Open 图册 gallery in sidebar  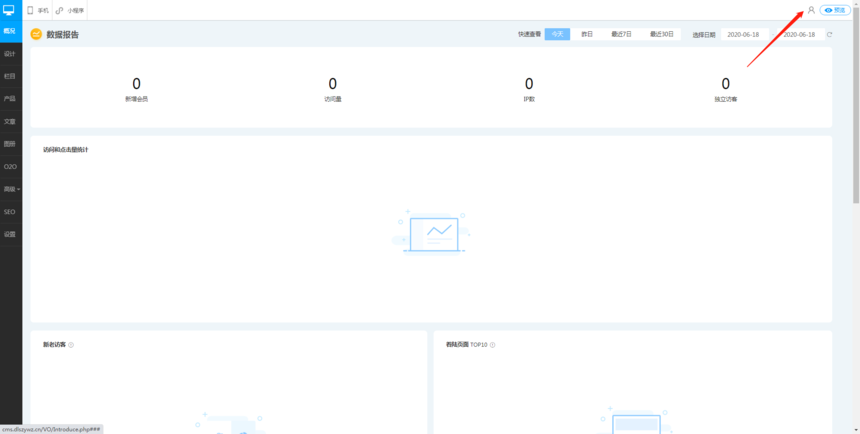pyautogui.click(x=10, y=144)
